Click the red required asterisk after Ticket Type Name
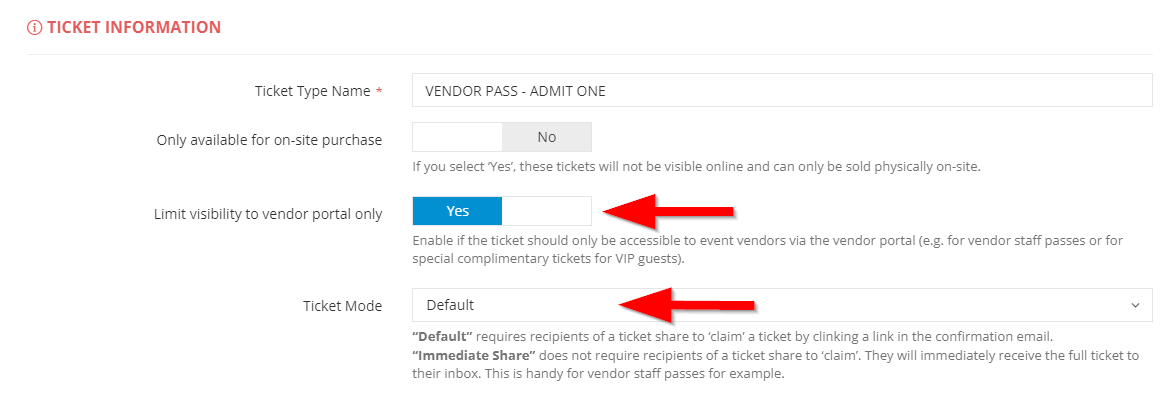The image size is (1165, 397). (x=379, y=91)
